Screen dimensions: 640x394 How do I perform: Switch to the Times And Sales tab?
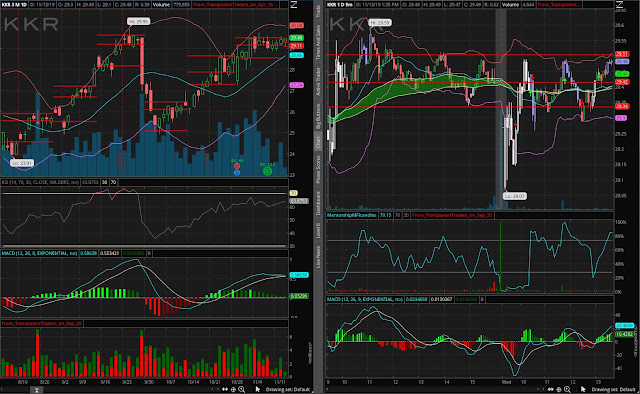[x=318, y=42]
